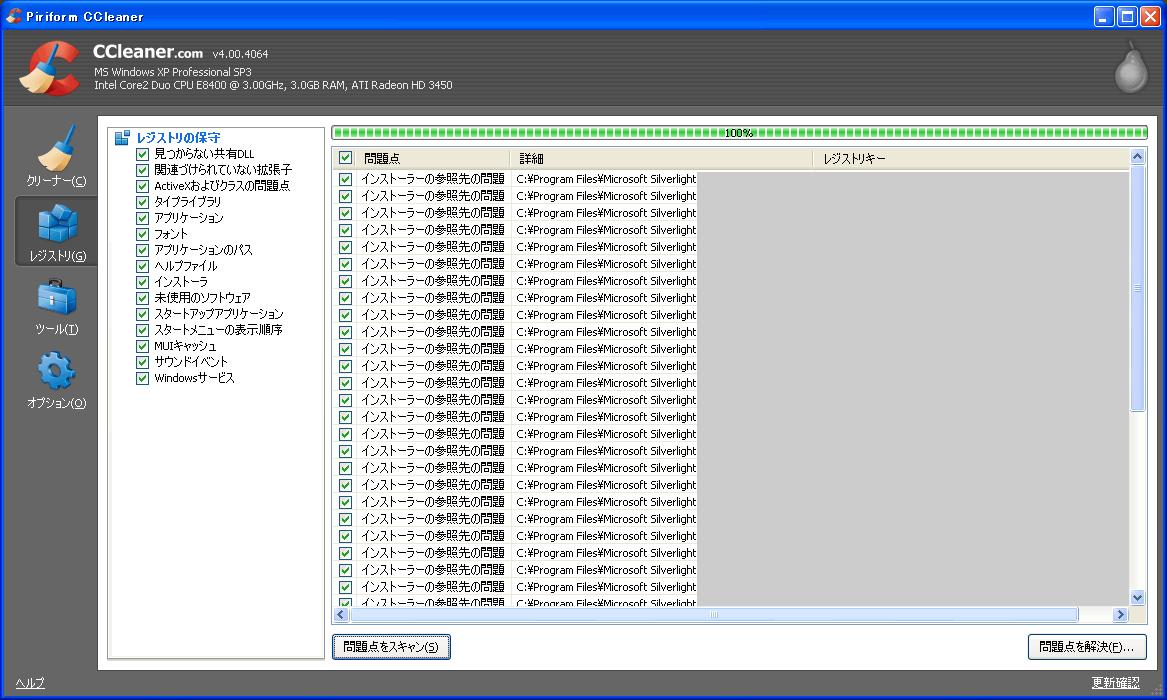Toggle the サウンドイベント checkbox
Screen dimensions: 1167x700
point(143,362)
